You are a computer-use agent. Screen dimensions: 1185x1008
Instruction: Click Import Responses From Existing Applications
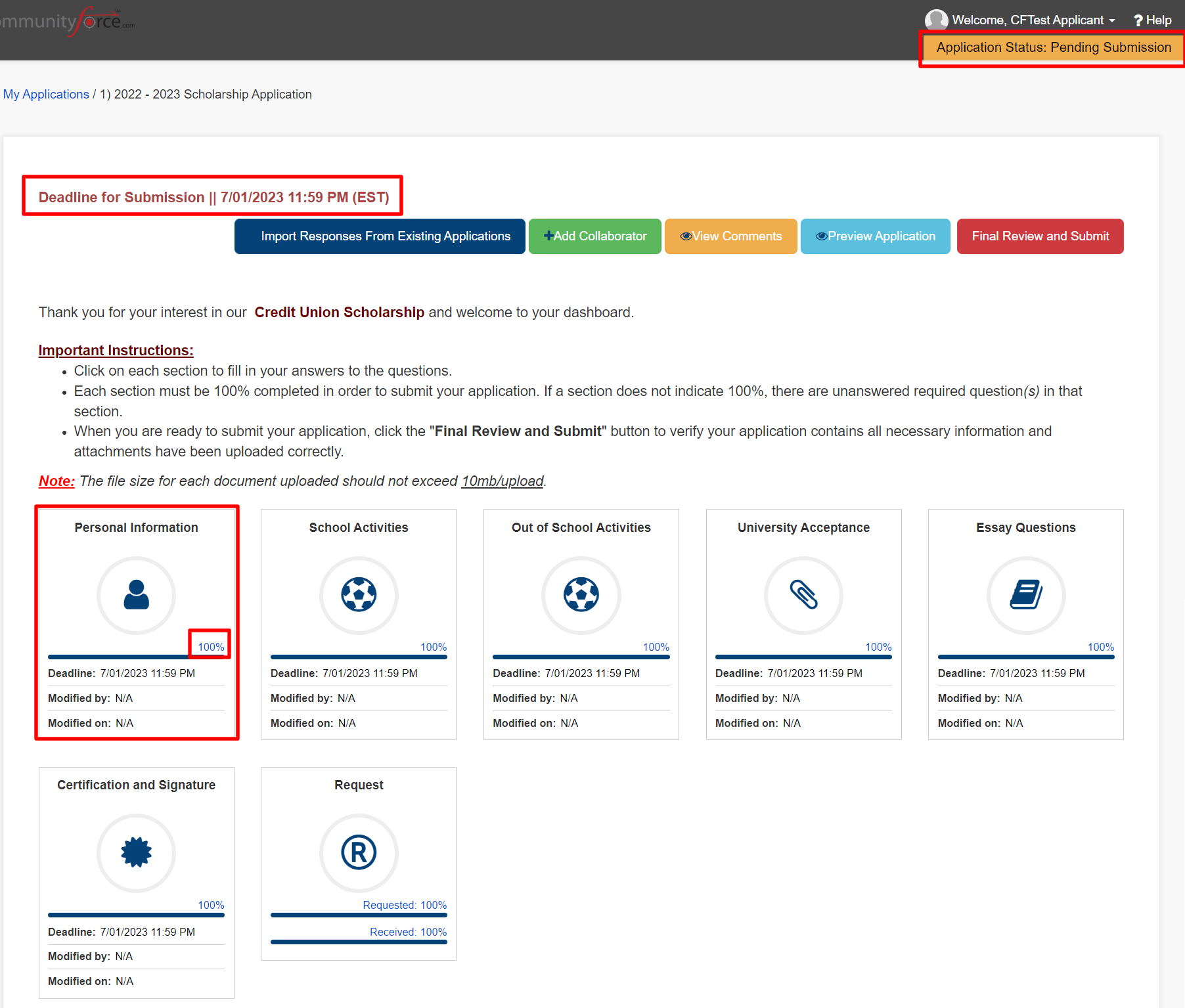380,236
